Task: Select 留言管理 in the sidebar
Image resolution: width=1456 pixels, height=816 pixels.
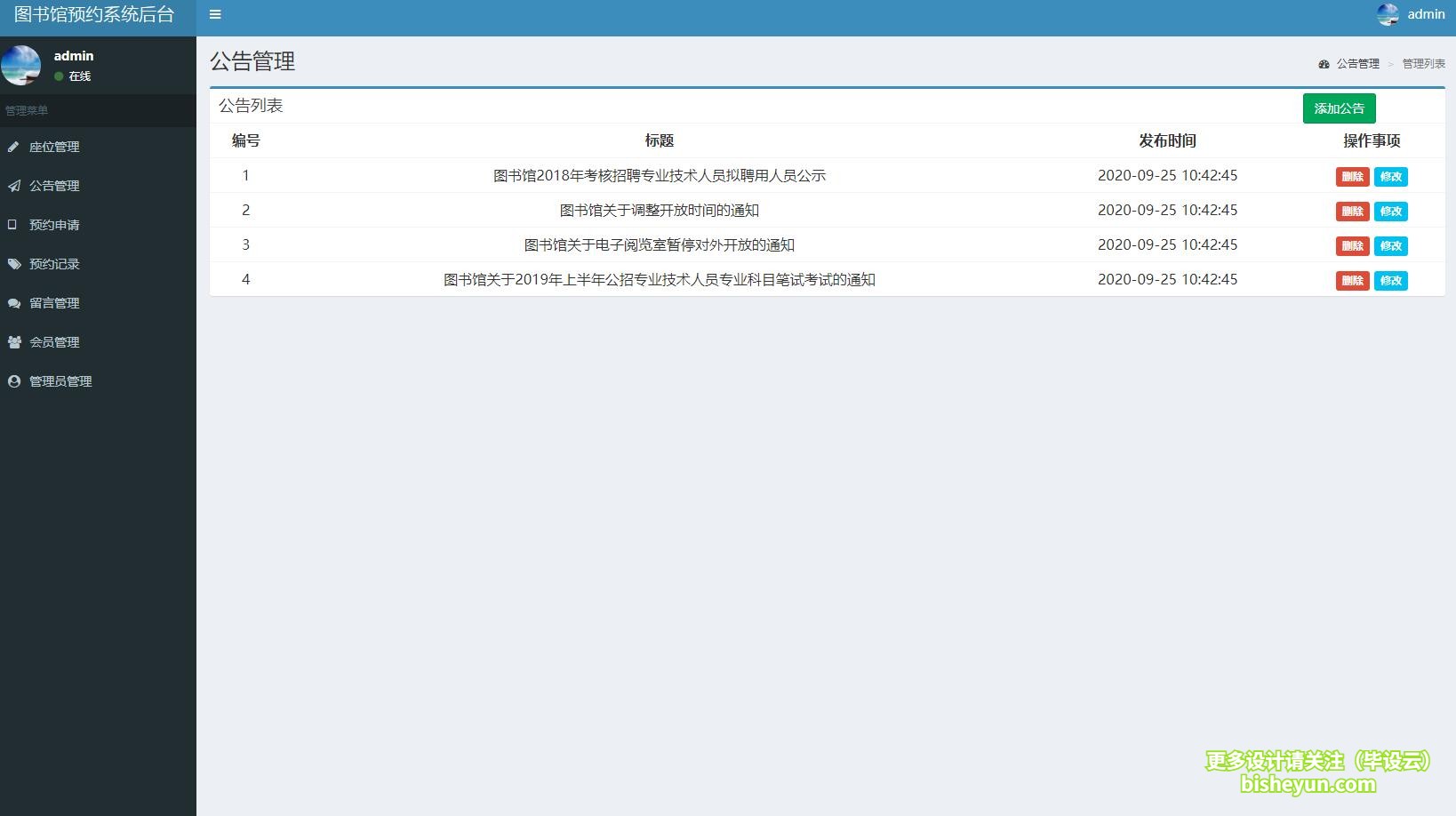Action: click(x=98, y=303)
